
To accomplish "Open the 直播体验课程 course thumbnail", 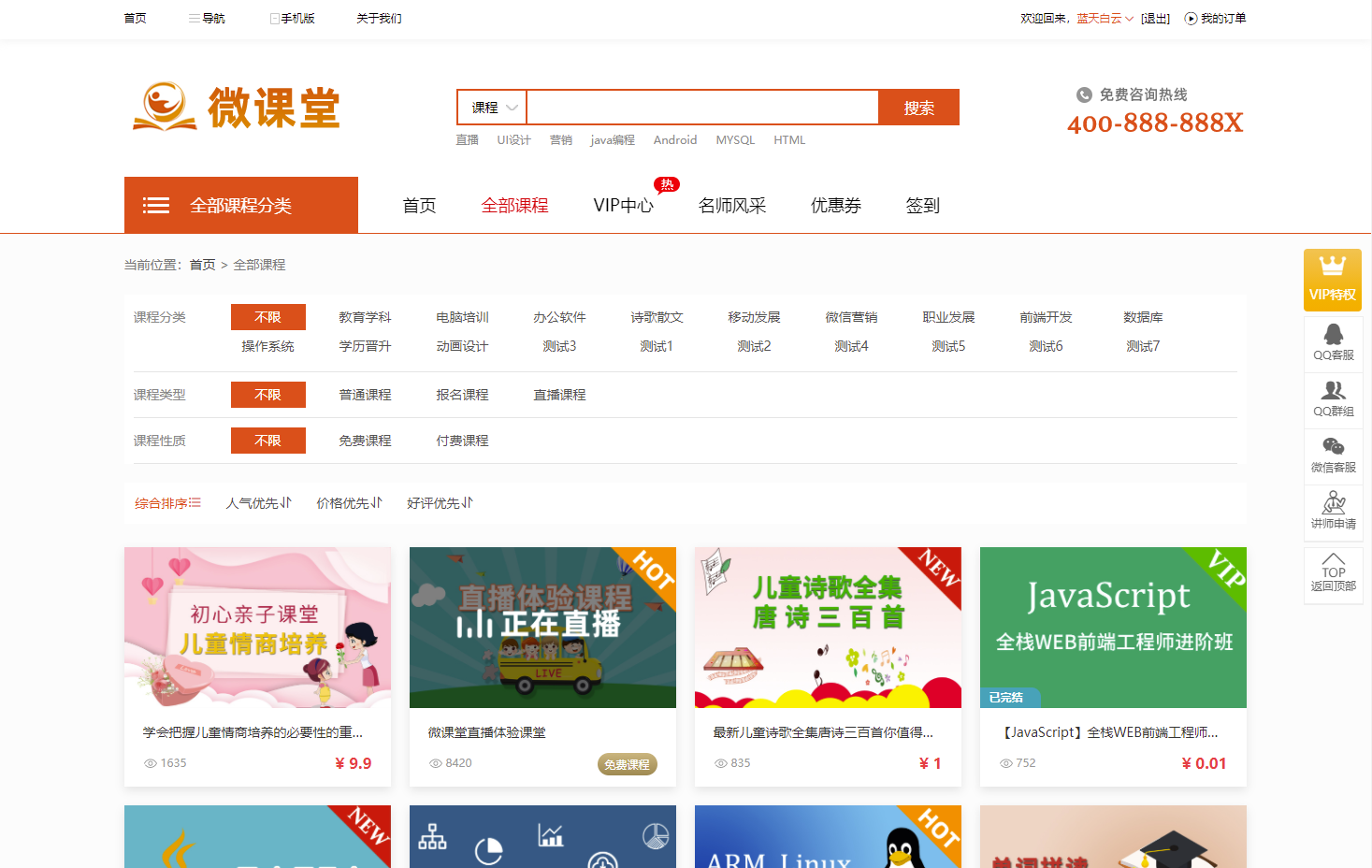I will (x=542, y=628).
